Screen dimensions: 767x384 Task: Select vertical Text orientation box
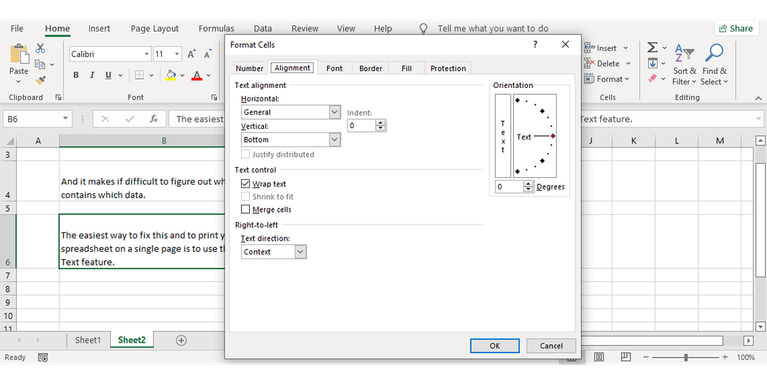[x=503, y=136]
